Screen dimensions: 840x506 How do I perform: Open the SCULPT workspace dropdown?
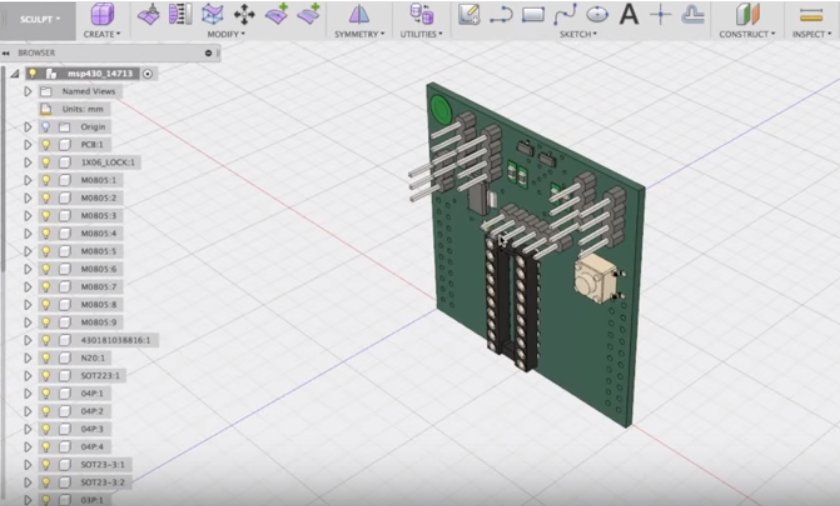click(39, 20)
